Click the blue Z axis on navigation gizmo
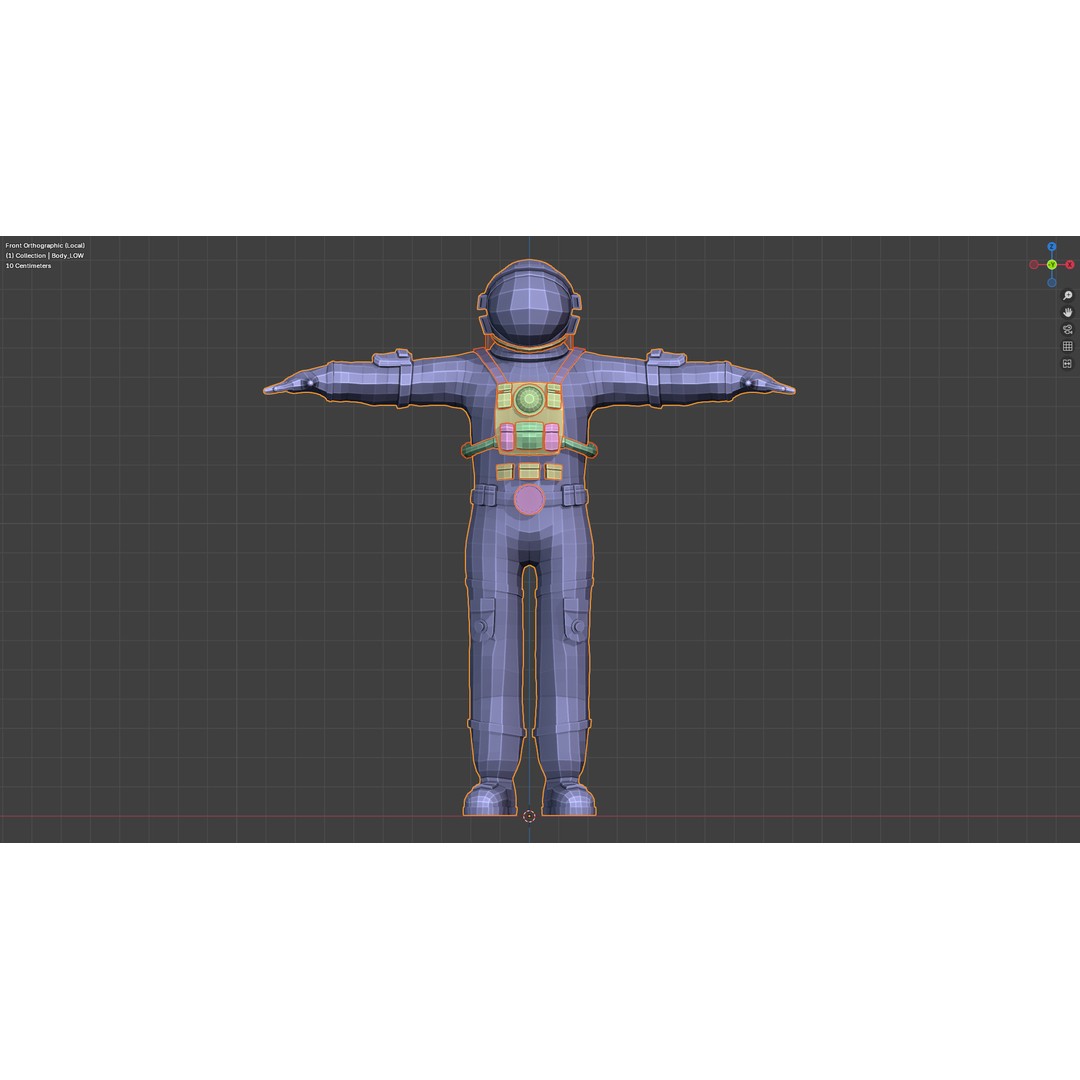The image size is (1080, 1080). [1051, 246]
